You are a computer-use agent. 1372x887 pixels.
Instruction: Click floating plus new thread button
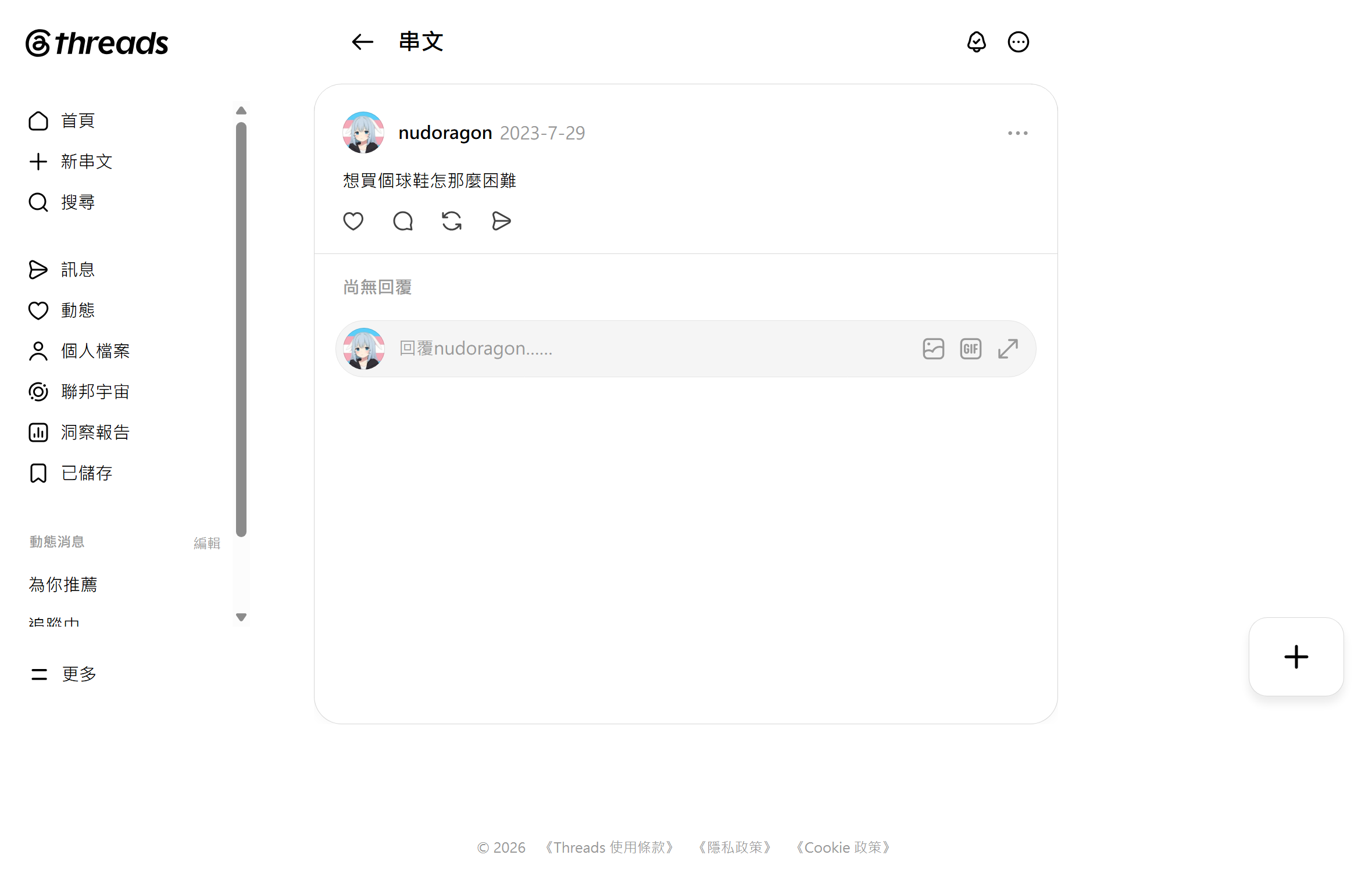pos(1296,657)
